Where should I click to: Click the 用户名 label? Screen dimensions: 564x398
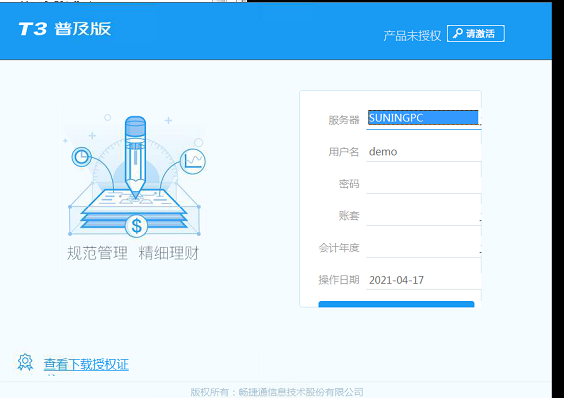[344, 152]
